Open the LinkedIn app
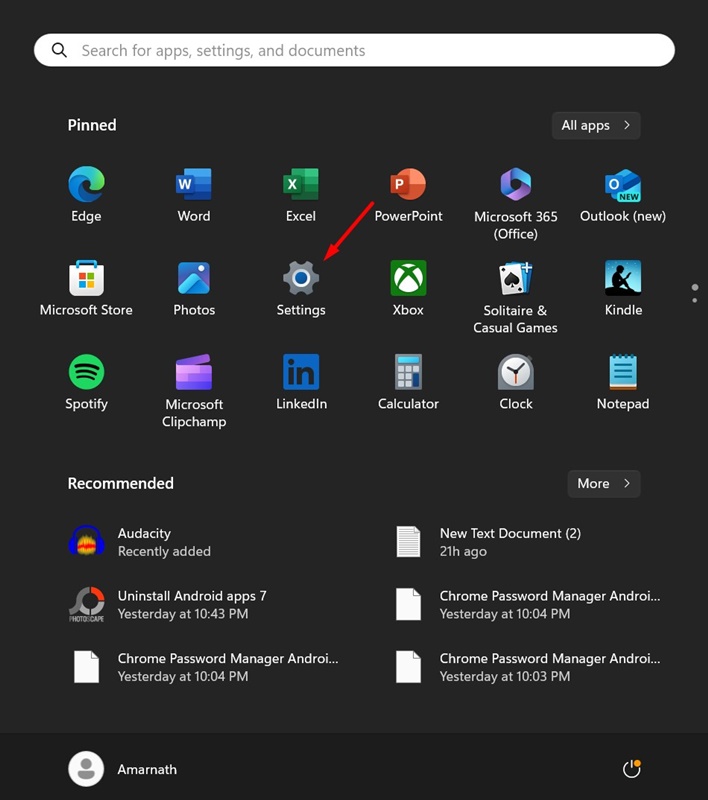Viewport: 708px width, 800px height. point(301,372)
